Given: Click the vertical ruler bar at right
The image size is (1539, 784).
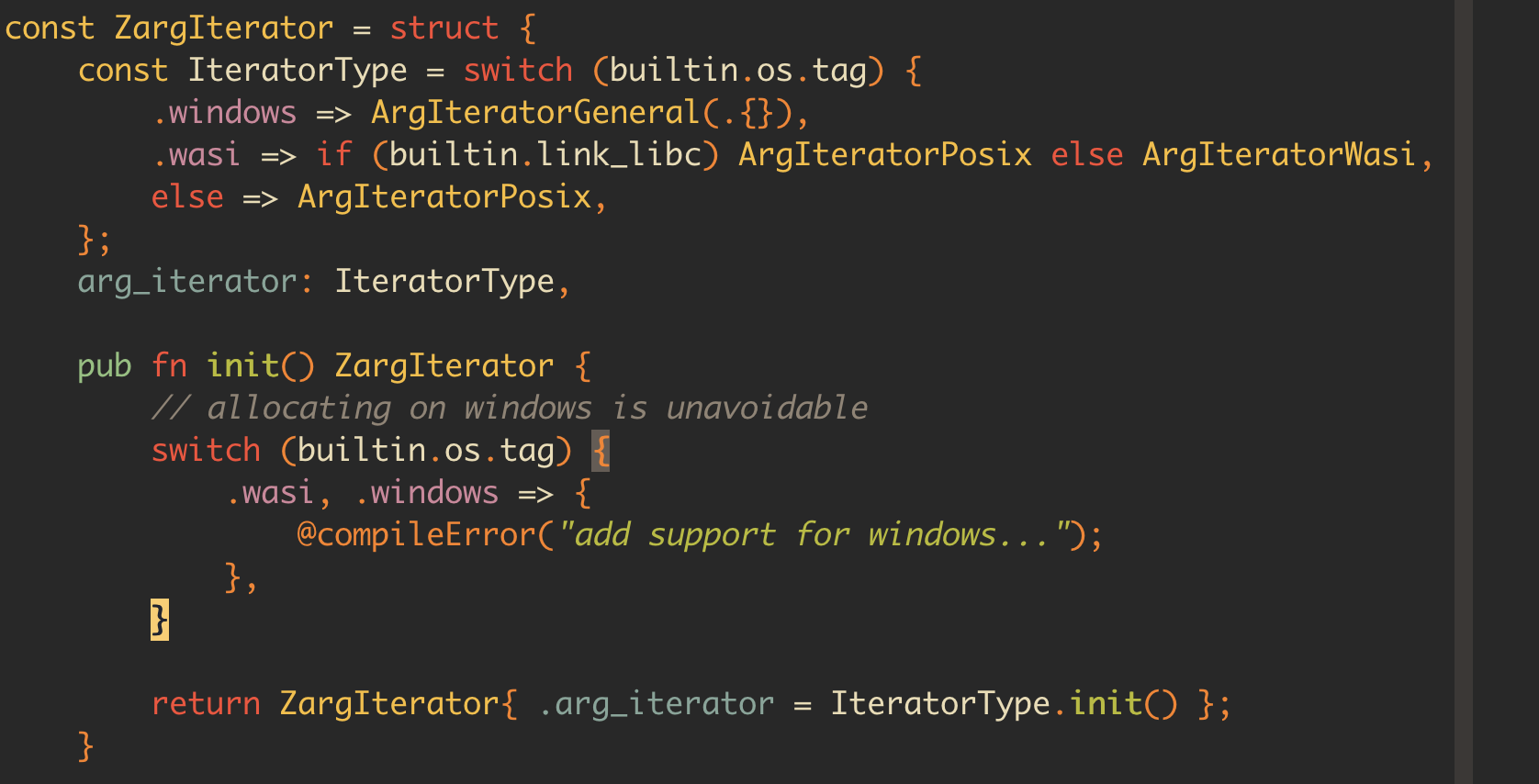Looking at the screenshot, I should tap(1464, 392).
